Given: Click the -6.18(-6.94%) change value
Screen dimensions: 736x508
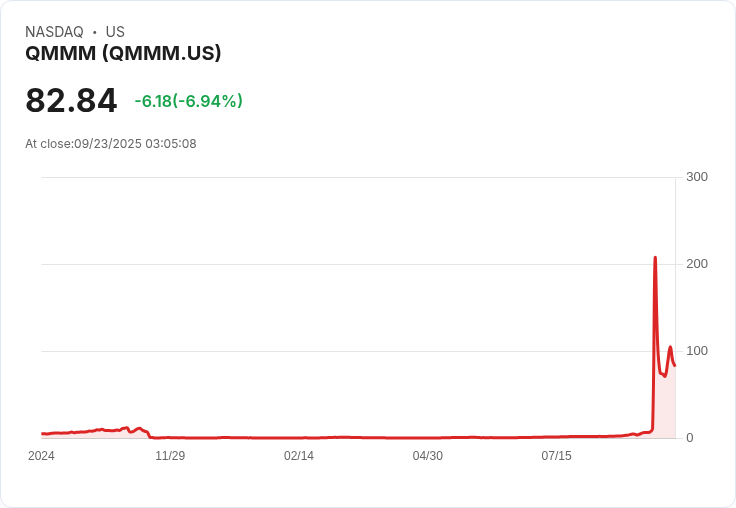Looking at the screenshot, I should [188, 101].
